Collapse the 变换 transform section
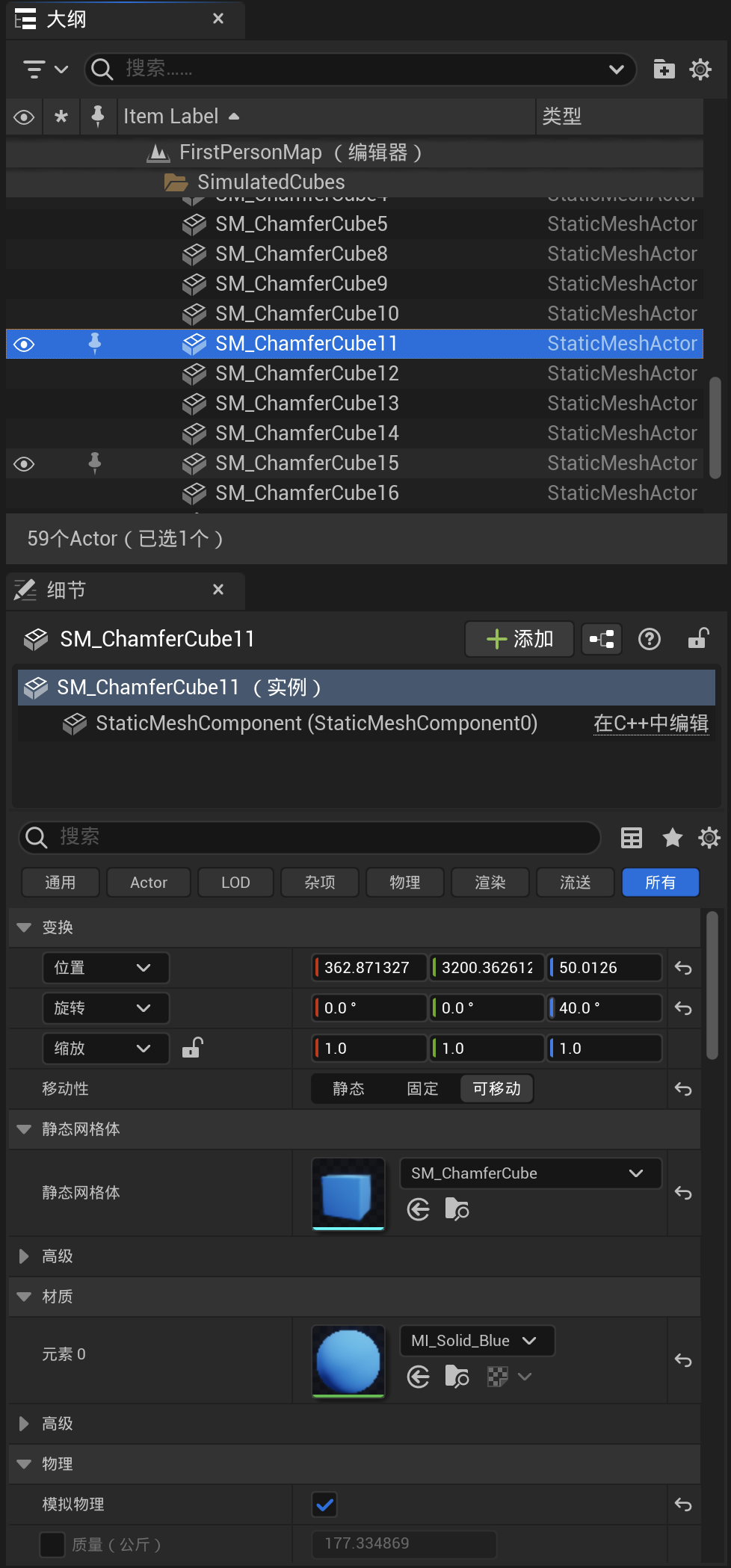 coord(24,927)
